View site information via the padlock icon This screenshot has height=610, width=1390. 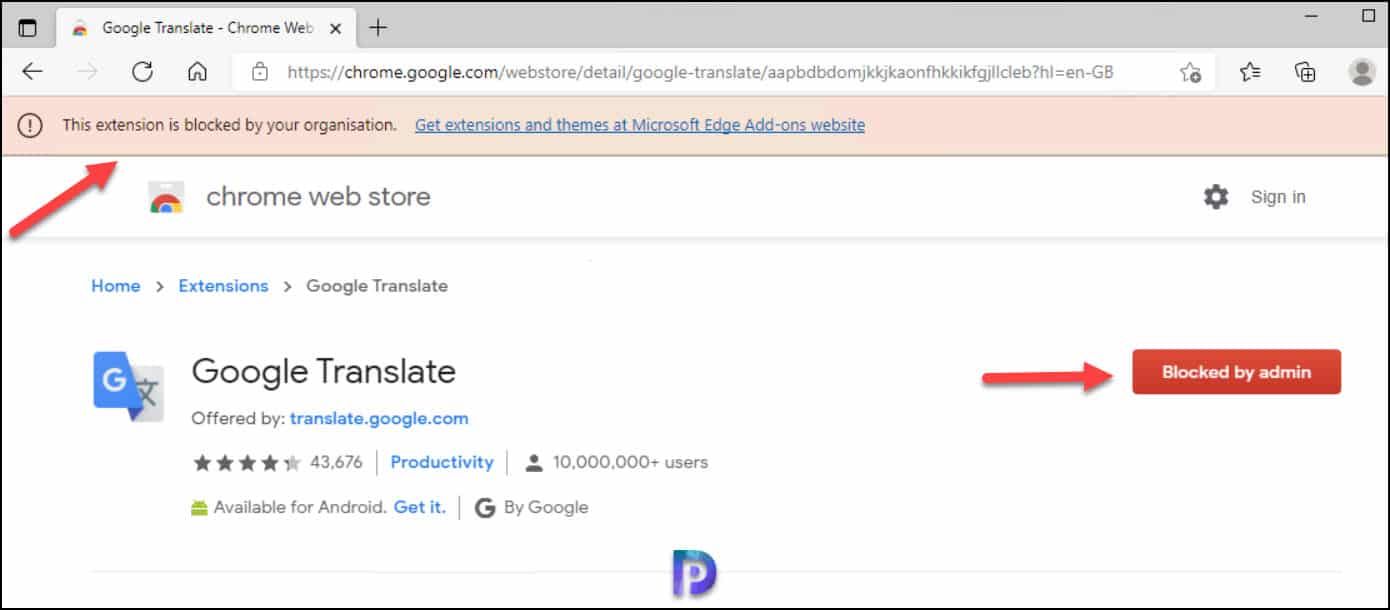point(260,71)
